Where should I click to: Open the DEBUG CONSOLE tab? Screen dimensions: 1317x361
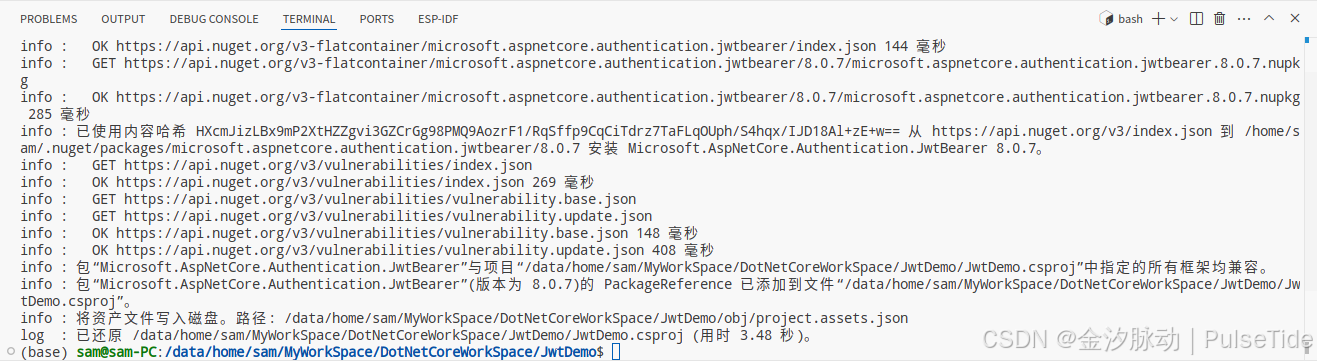(x=214, y=19)
